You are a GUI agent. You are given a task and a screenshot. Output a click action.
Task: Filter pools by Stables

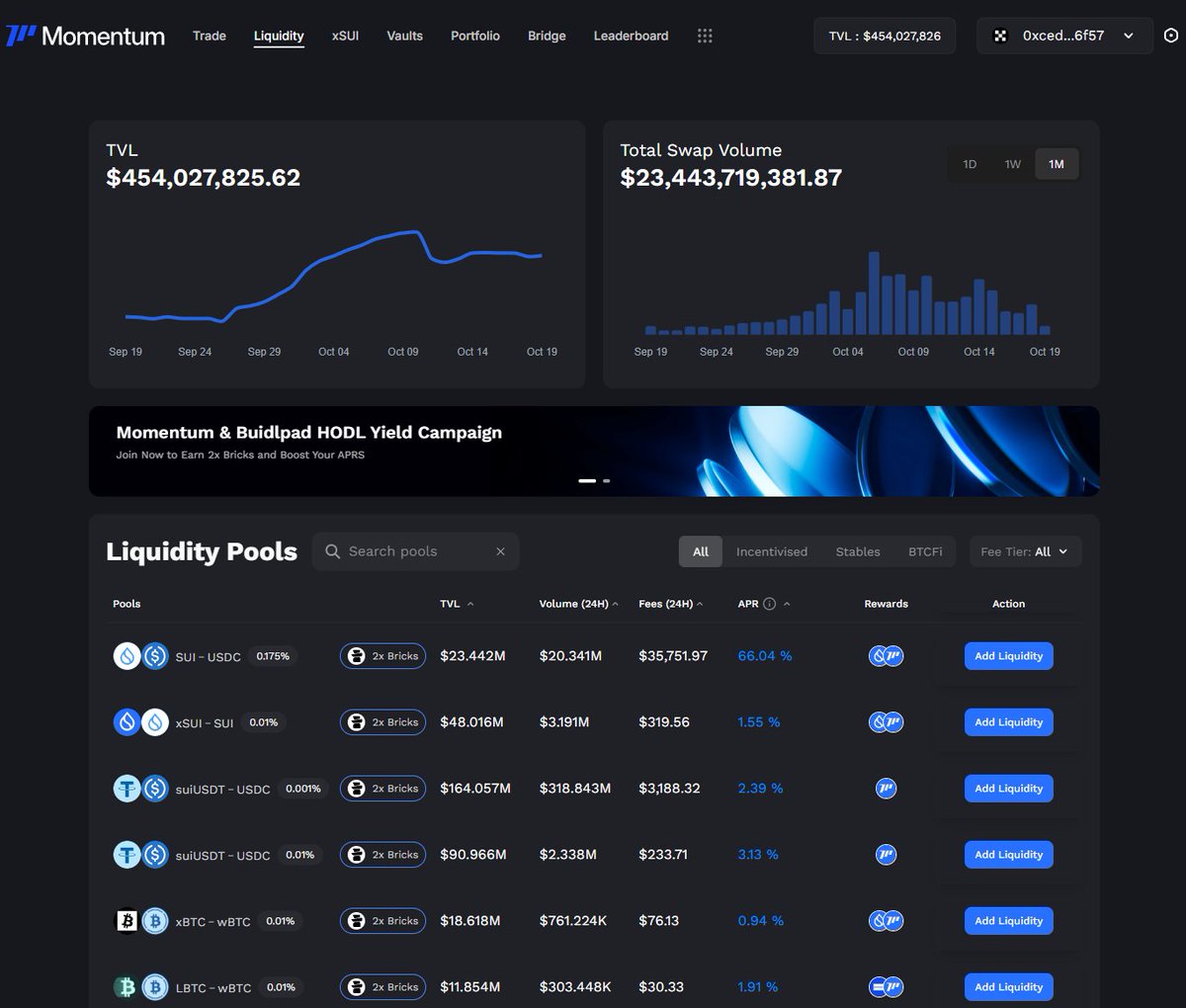click(x=858, y=551)
